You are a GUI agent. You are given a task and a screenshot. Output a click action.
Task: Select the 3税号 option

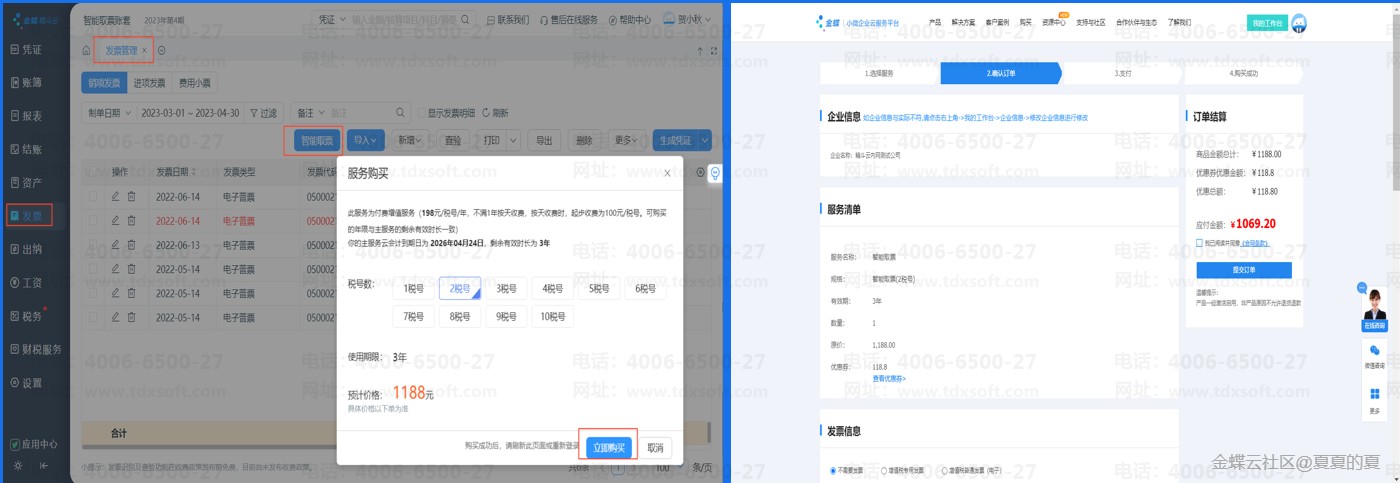coord(506,289)
